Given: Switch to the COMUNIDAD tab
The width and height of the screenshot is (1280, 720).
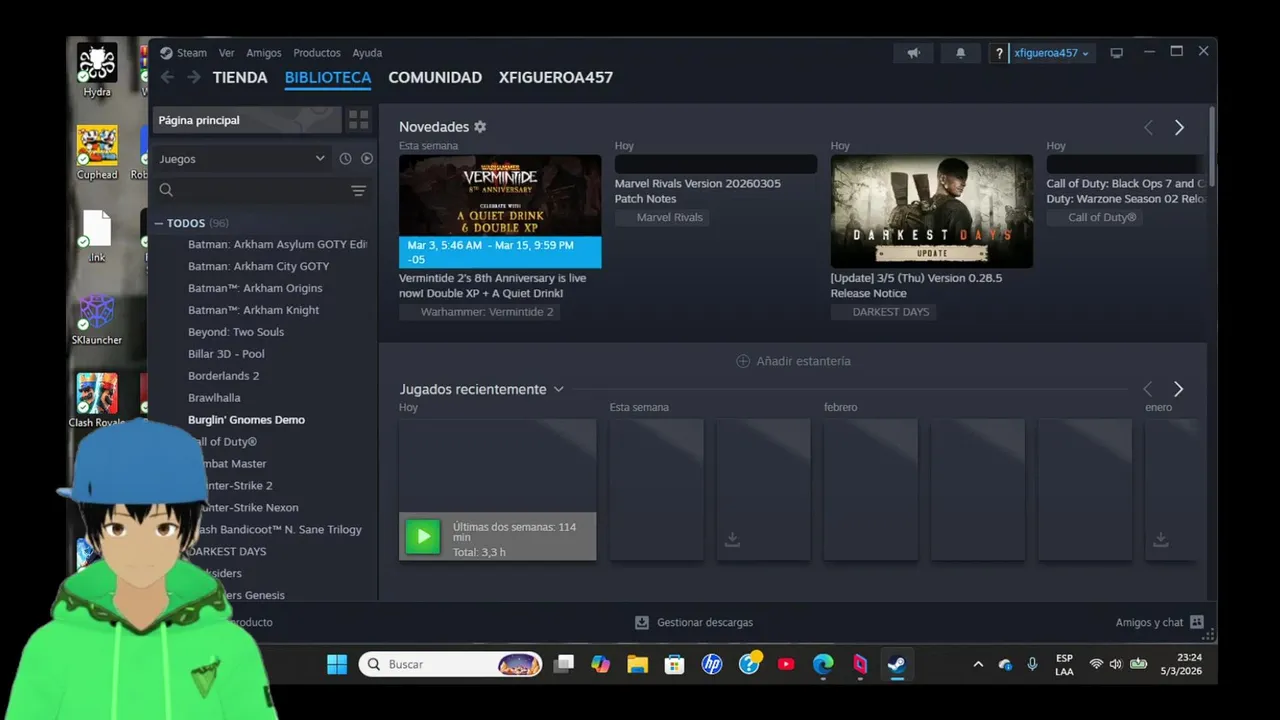Looking at the screenshot, I should (435, 77).
